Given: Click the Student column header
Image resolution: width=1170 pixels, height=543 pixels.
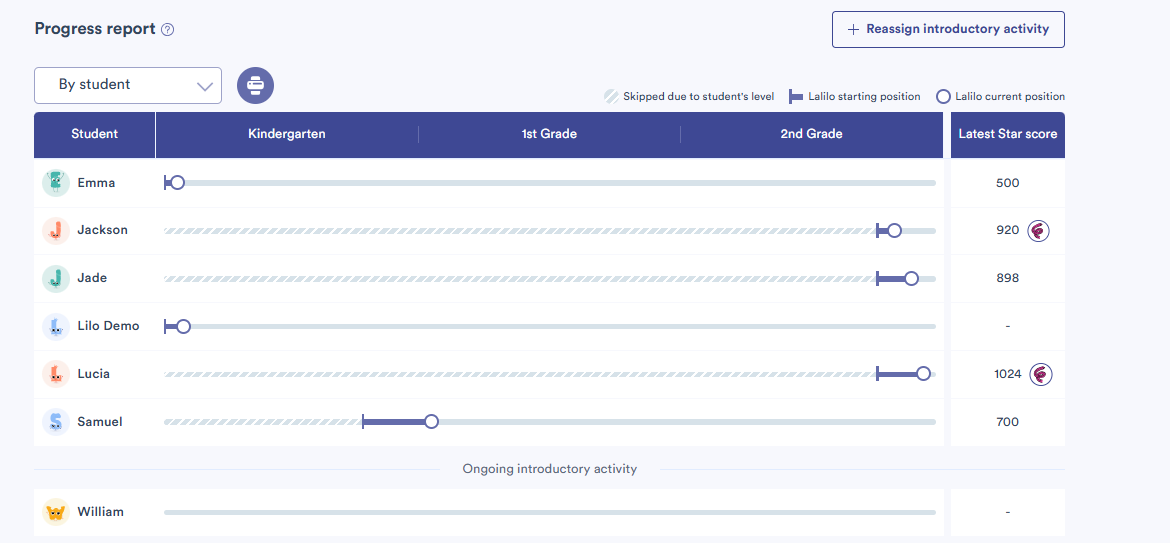Looking at the screenshot, I should (x=95, y=134).
